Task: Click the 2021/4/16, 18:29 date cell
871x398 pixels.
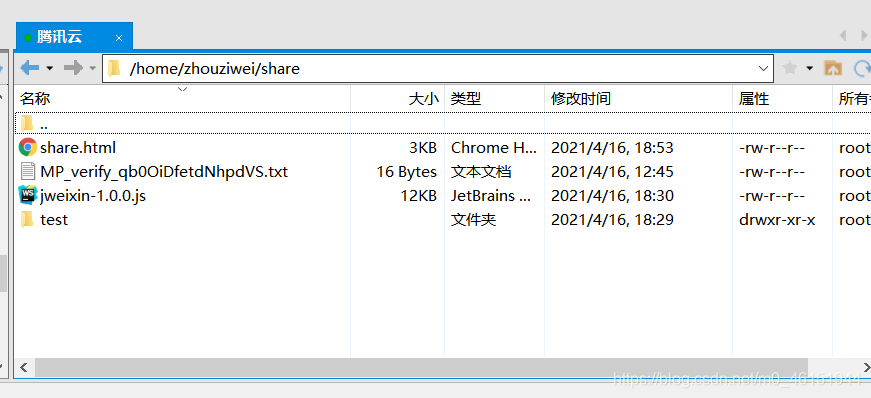Action: [x=612, y=220]
